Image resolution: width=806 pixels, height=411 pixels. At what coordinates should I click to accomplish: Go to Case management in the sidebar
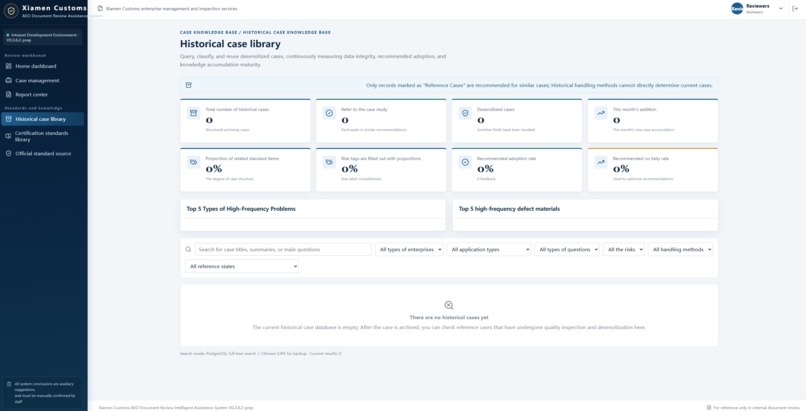43,80
